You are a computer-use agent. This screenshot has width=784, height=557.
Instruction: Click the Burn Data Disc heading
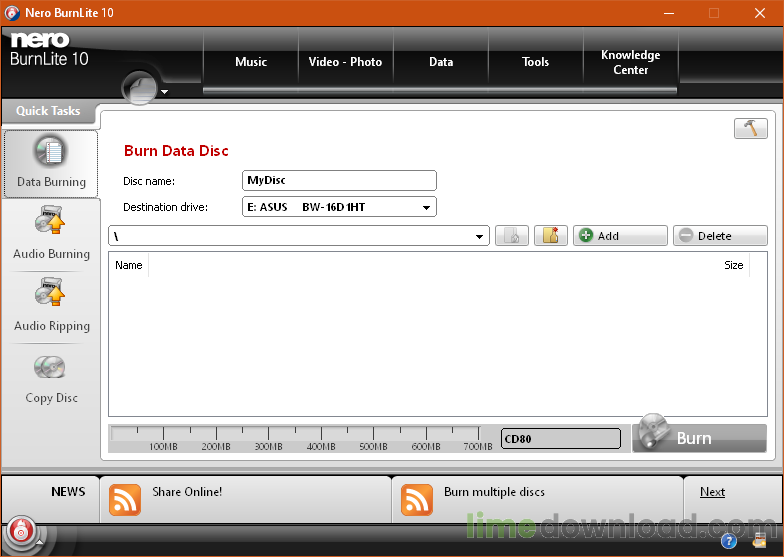point(176,150)
